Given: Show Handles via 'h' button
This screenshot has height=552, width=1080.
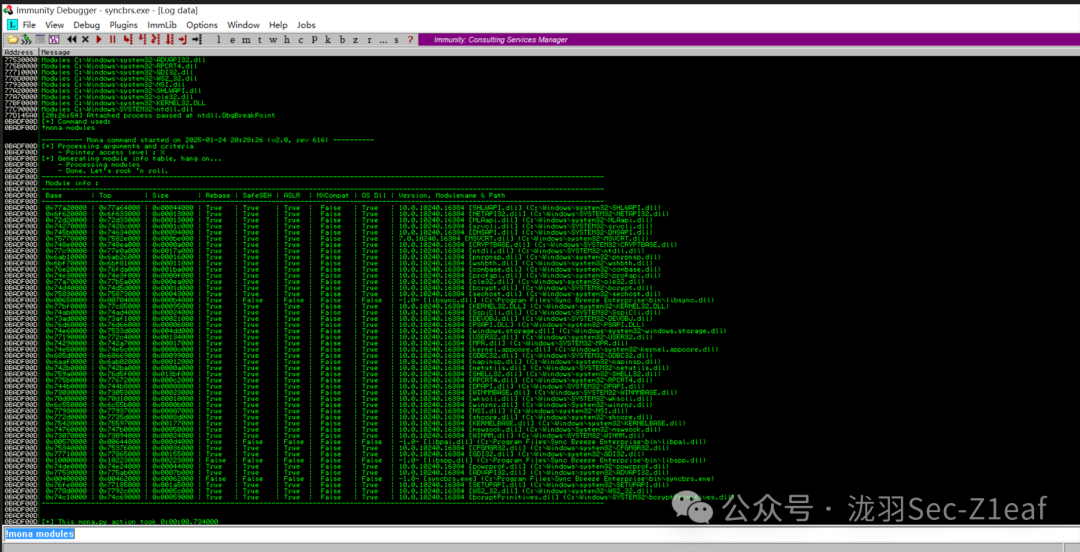Looking at the screenshot, I should (x=287, y=40).
